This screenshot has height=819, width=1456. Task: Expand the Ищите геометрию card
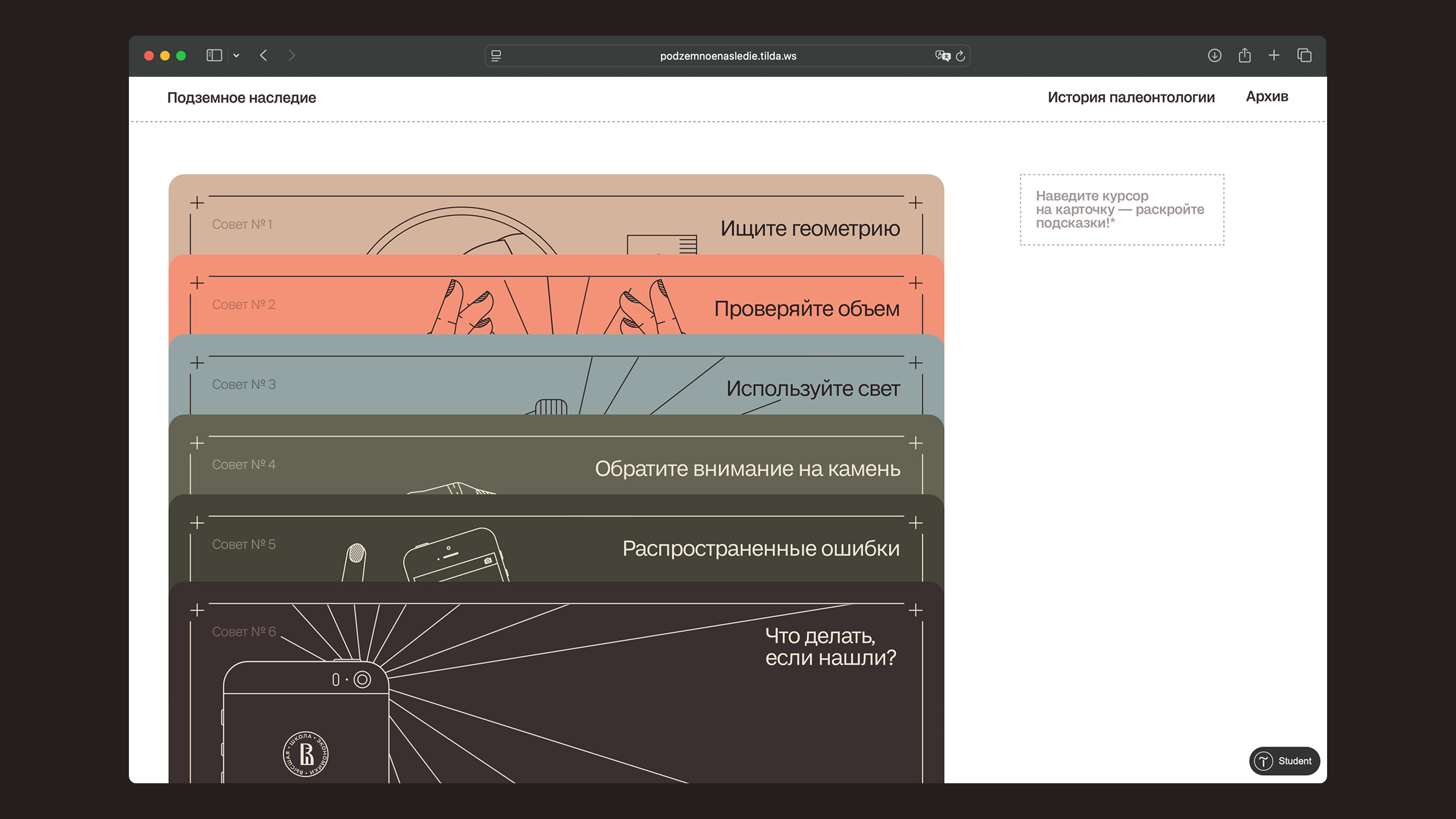tap(810, 229)
